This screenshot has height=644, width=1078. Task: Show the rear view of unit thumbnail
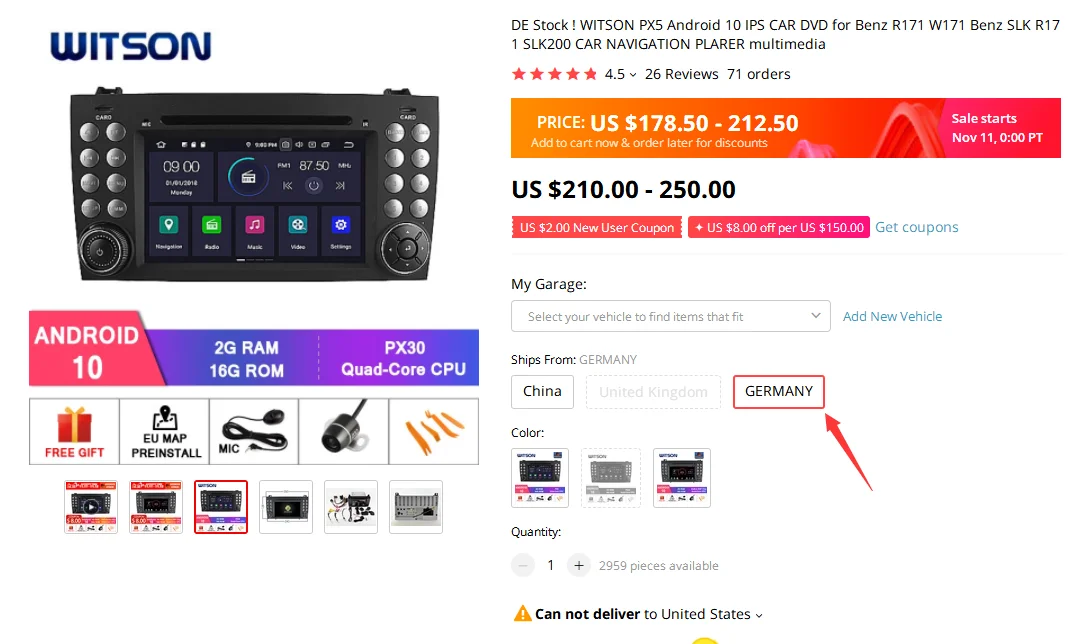[416, 507]
